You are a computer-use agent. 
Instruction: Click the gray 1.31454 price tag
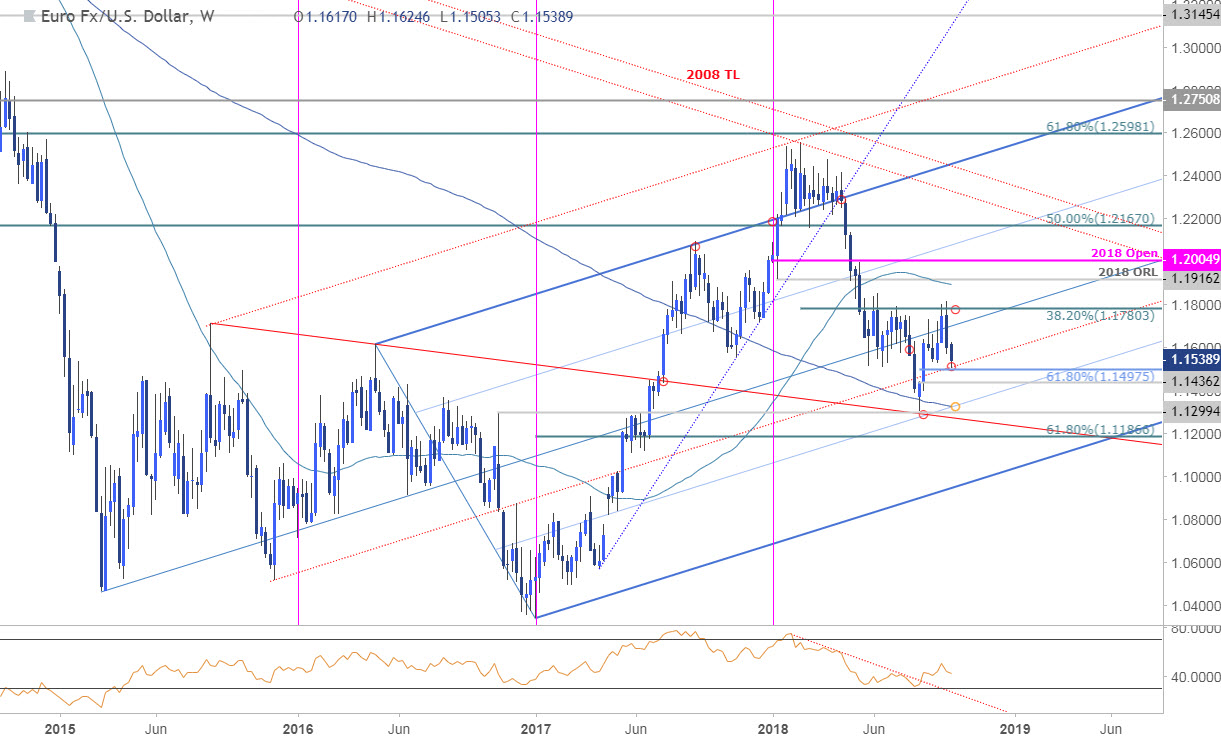(x=1192, y=16)
